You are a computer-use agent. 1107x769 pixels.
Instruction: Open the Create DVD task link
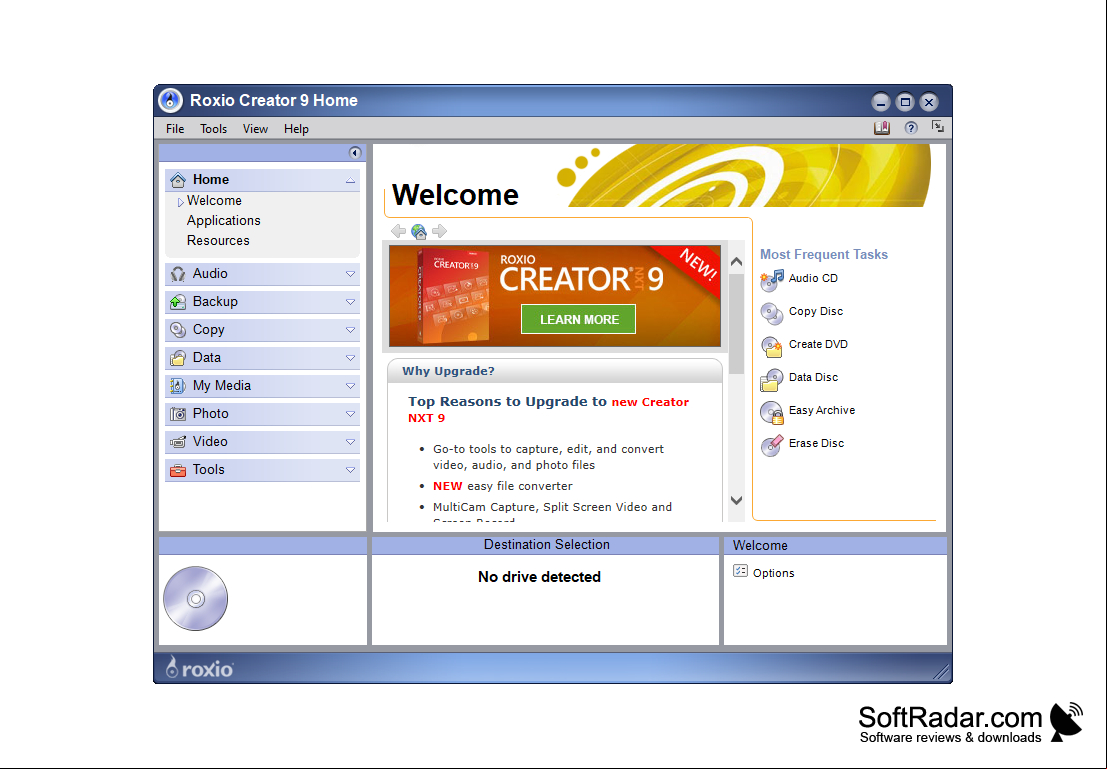pos(818,344)
